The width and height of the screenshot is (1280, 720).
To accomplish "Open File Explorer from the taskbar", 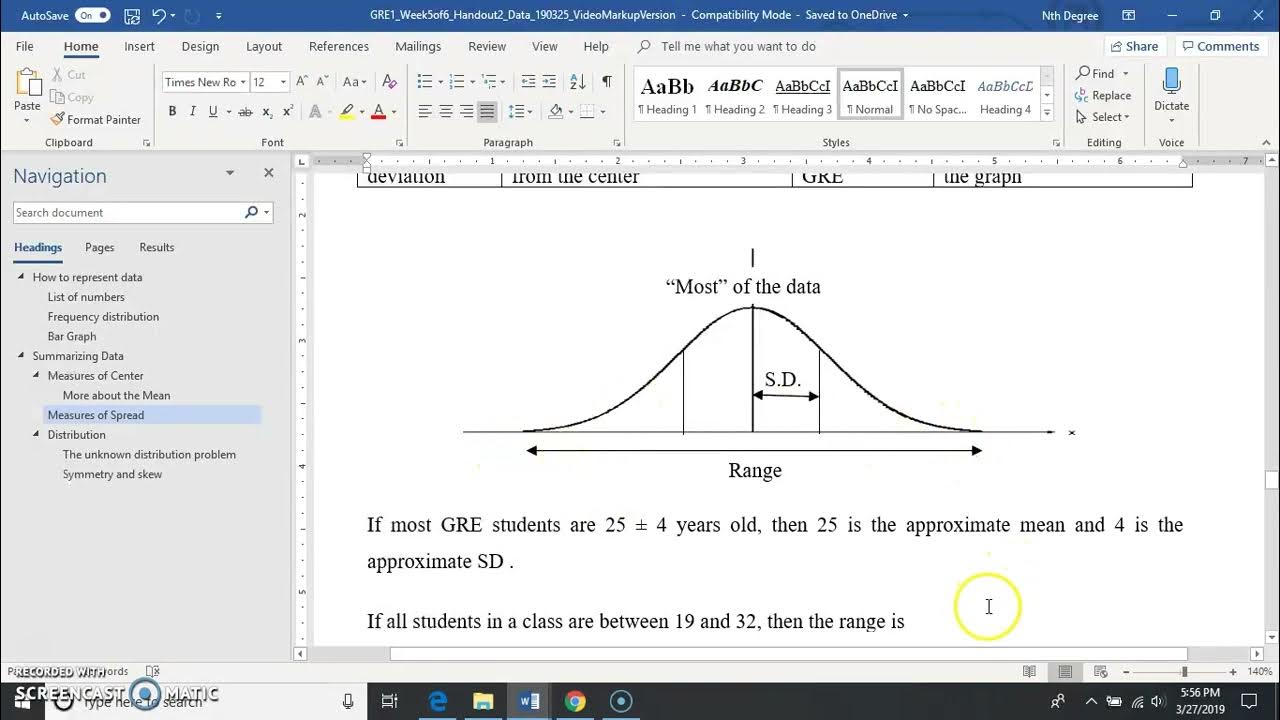I will tap(483, 701).
